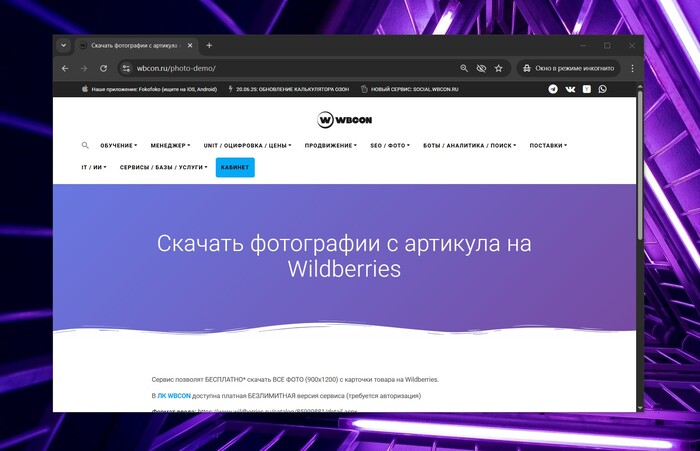Open tab search dropdown arrow
Image resolution: width=700 pixels, height=451 pixels.
pos(64,46)
